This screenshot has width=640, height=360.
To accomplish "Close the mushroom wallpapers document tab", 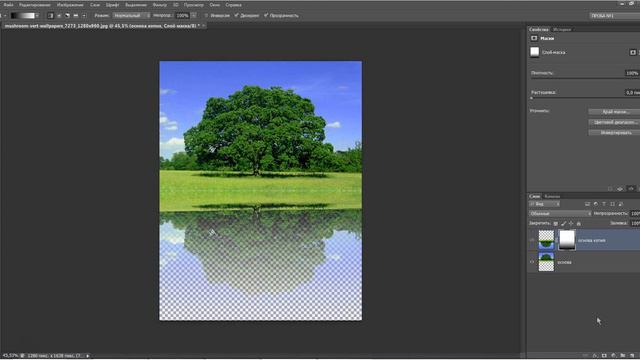I will 204,26.
